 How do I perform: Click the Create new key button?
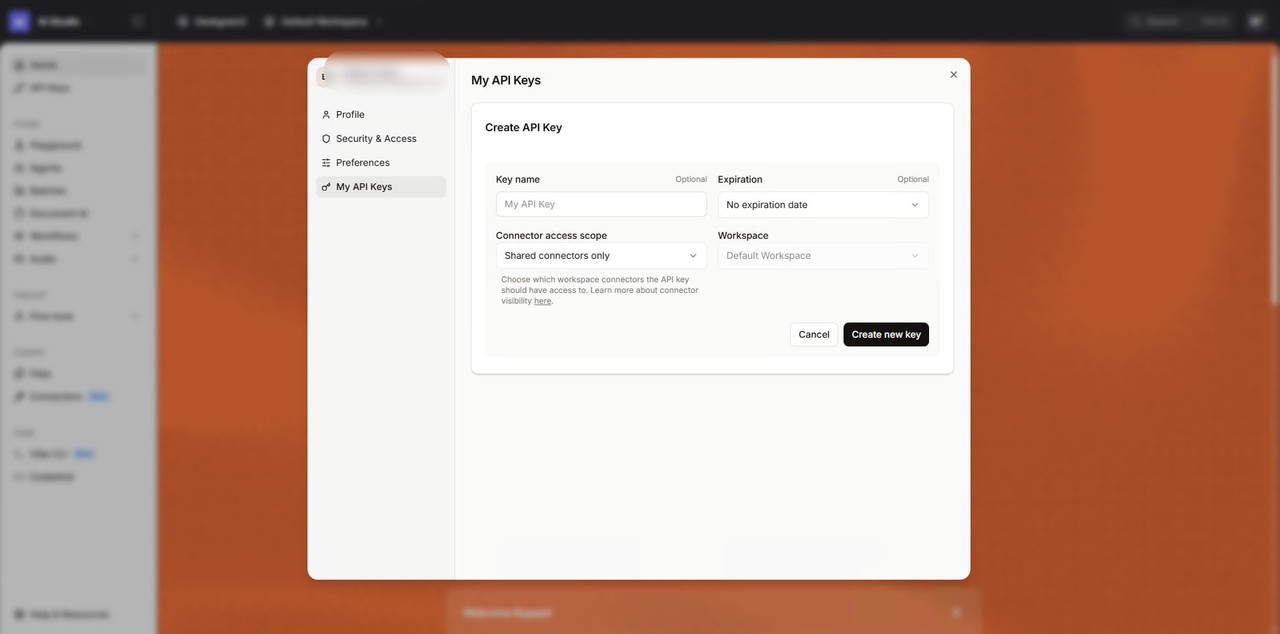[x=886, y=335]
